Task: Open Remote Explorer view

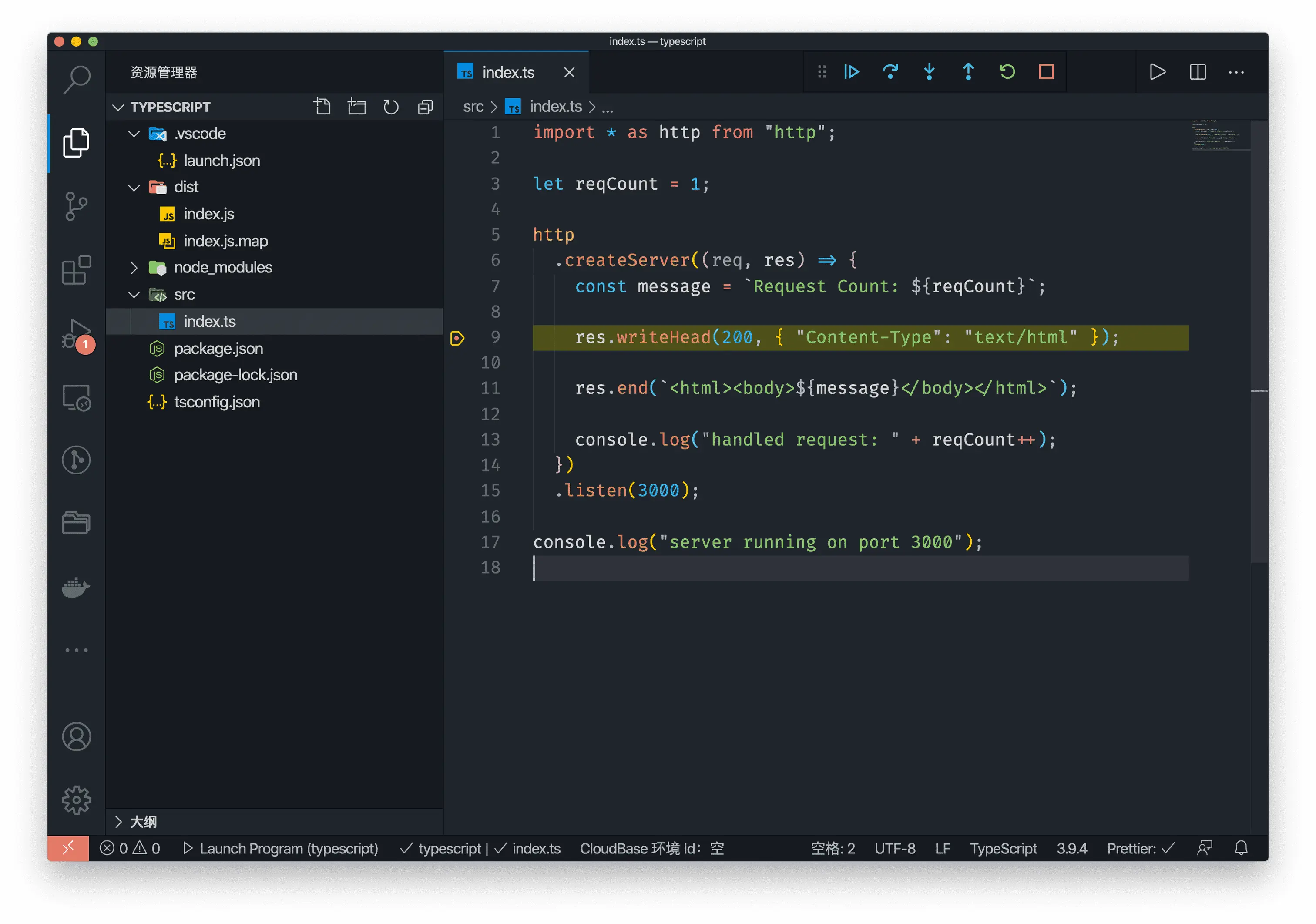Action: pyautogui.click(x=76, y=397)
